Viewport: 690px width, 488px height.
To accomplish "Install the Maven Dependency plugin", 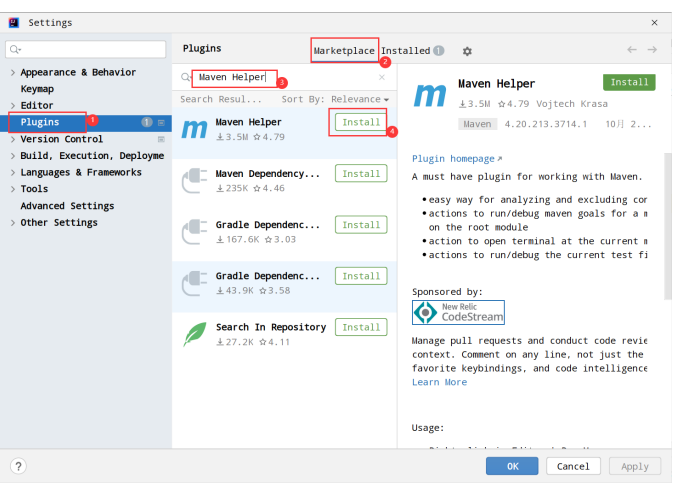I will 361,174.
